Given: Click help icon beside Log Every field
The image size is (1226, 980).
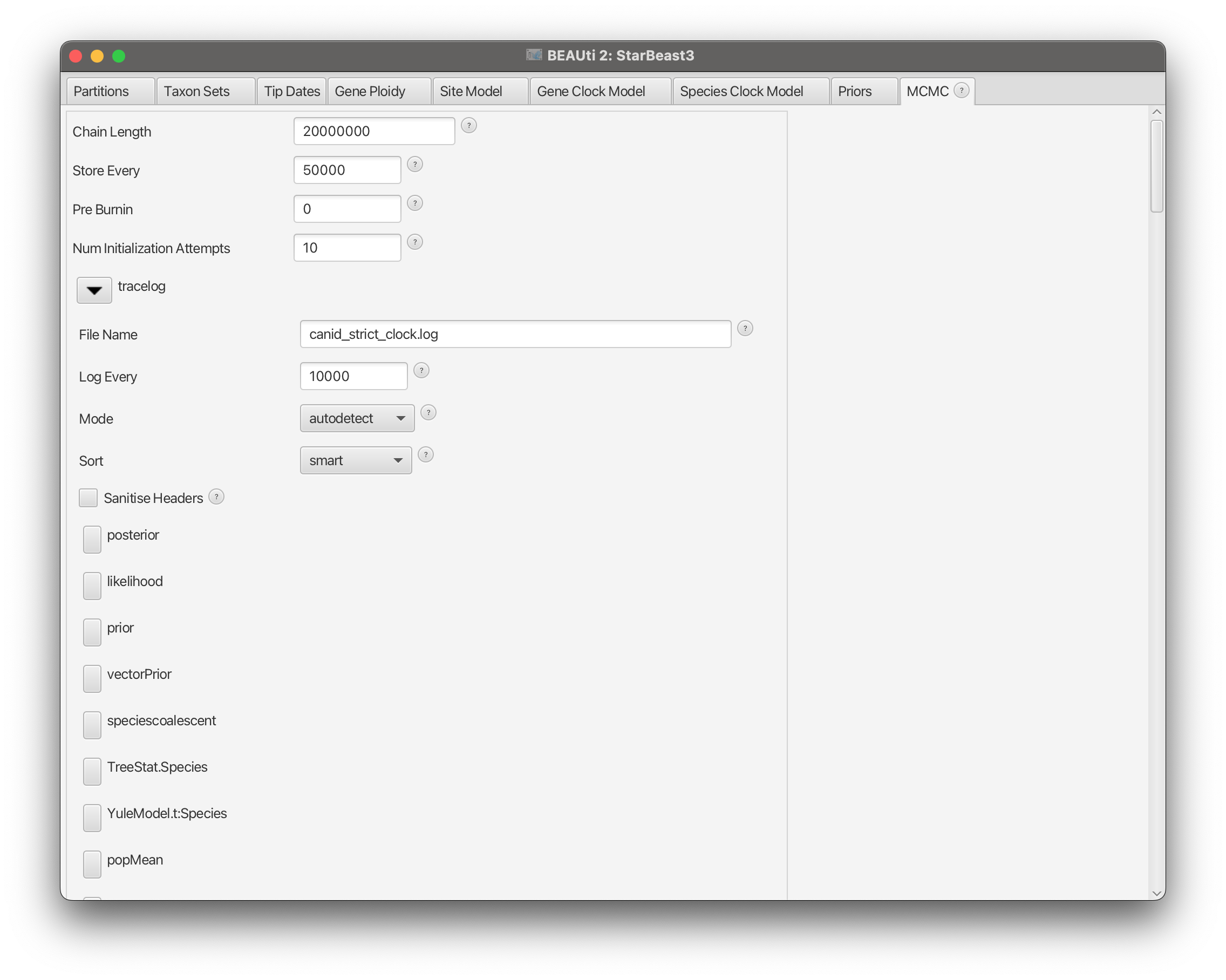Looking at the screenshot, I should pyautogui.click(x=421, y=370).
